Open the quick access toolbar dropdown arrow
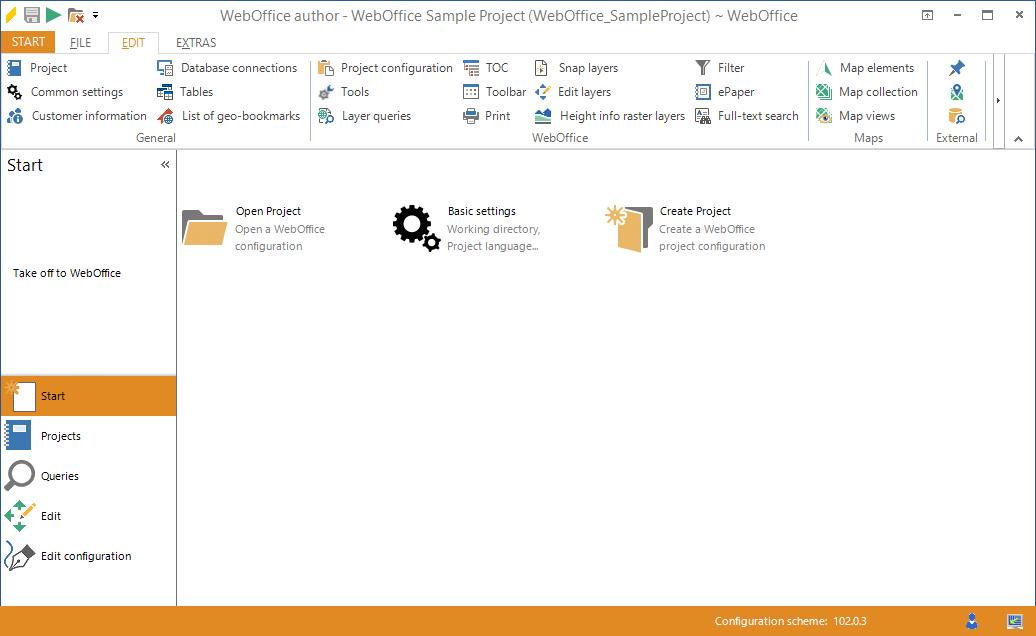This screenshot has height=636, width=1036. [95, 15]
